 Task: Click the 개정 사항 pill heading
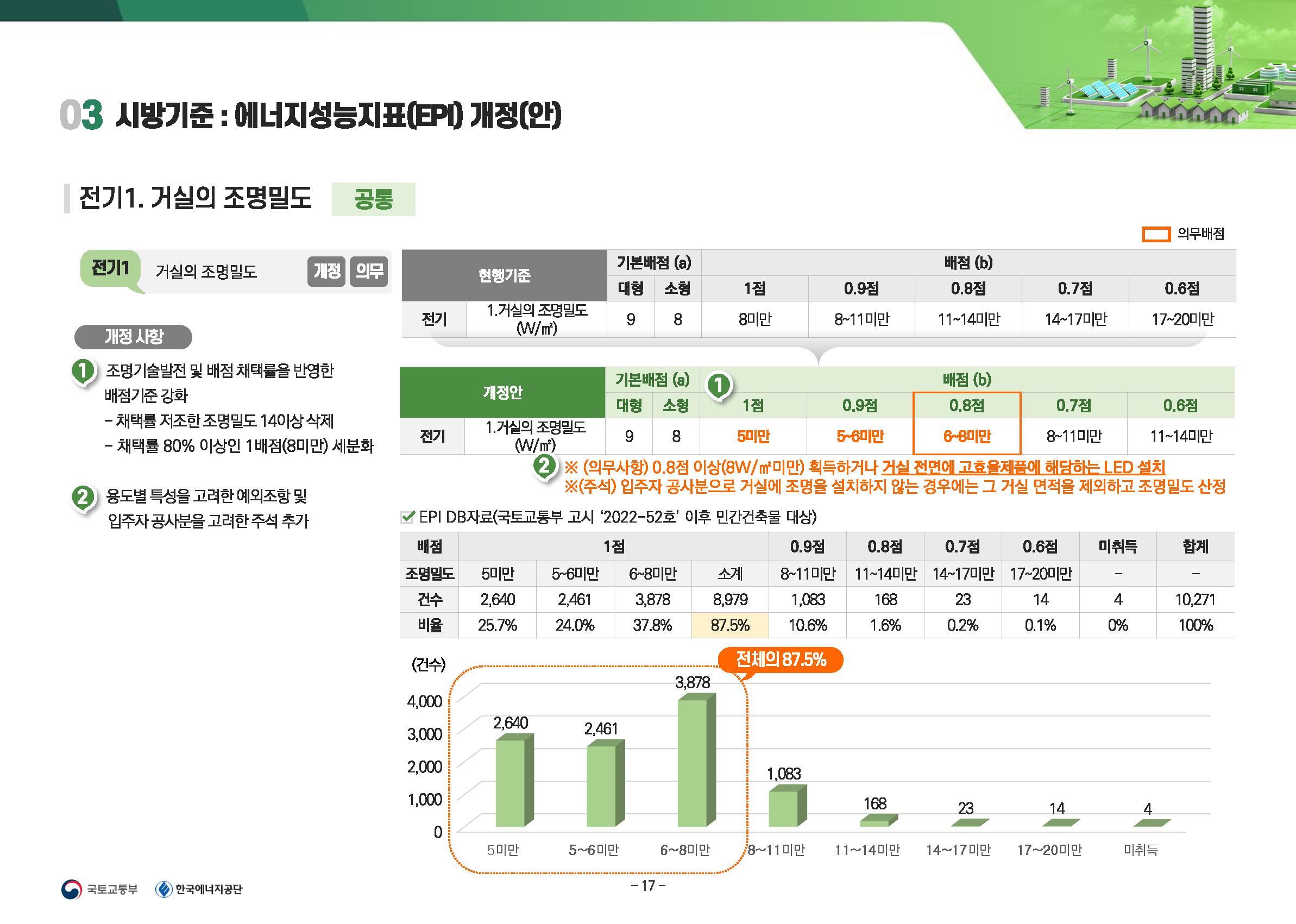pos(133,337)
